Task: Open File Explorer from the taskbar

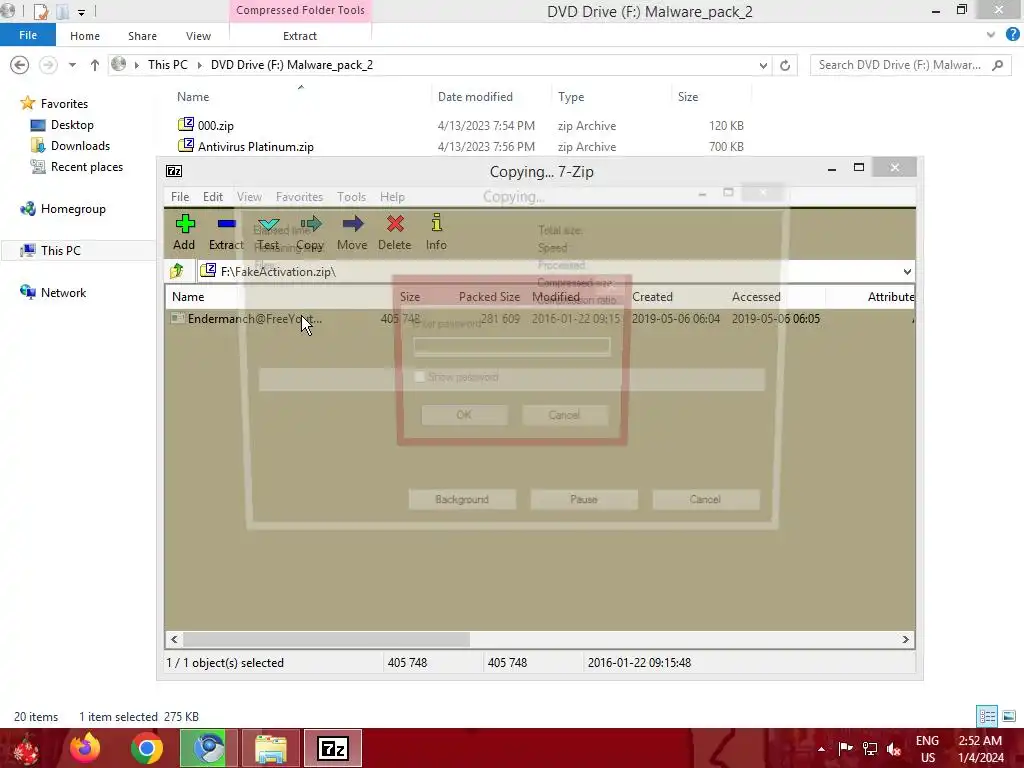Action: pyautogui.click(x=270, y=748)
